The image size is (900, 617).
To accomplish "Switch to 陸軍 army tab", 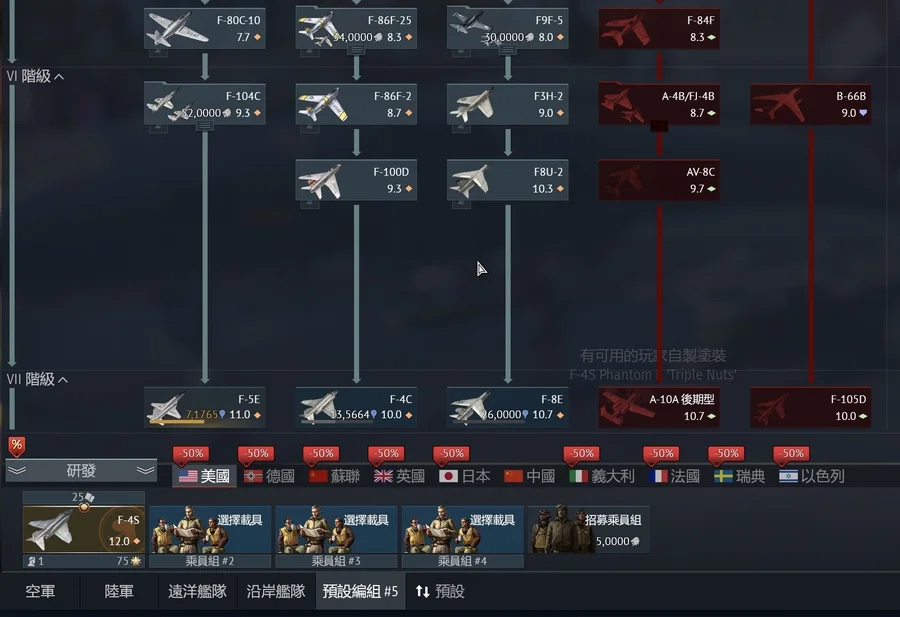I will click(119, 591).
